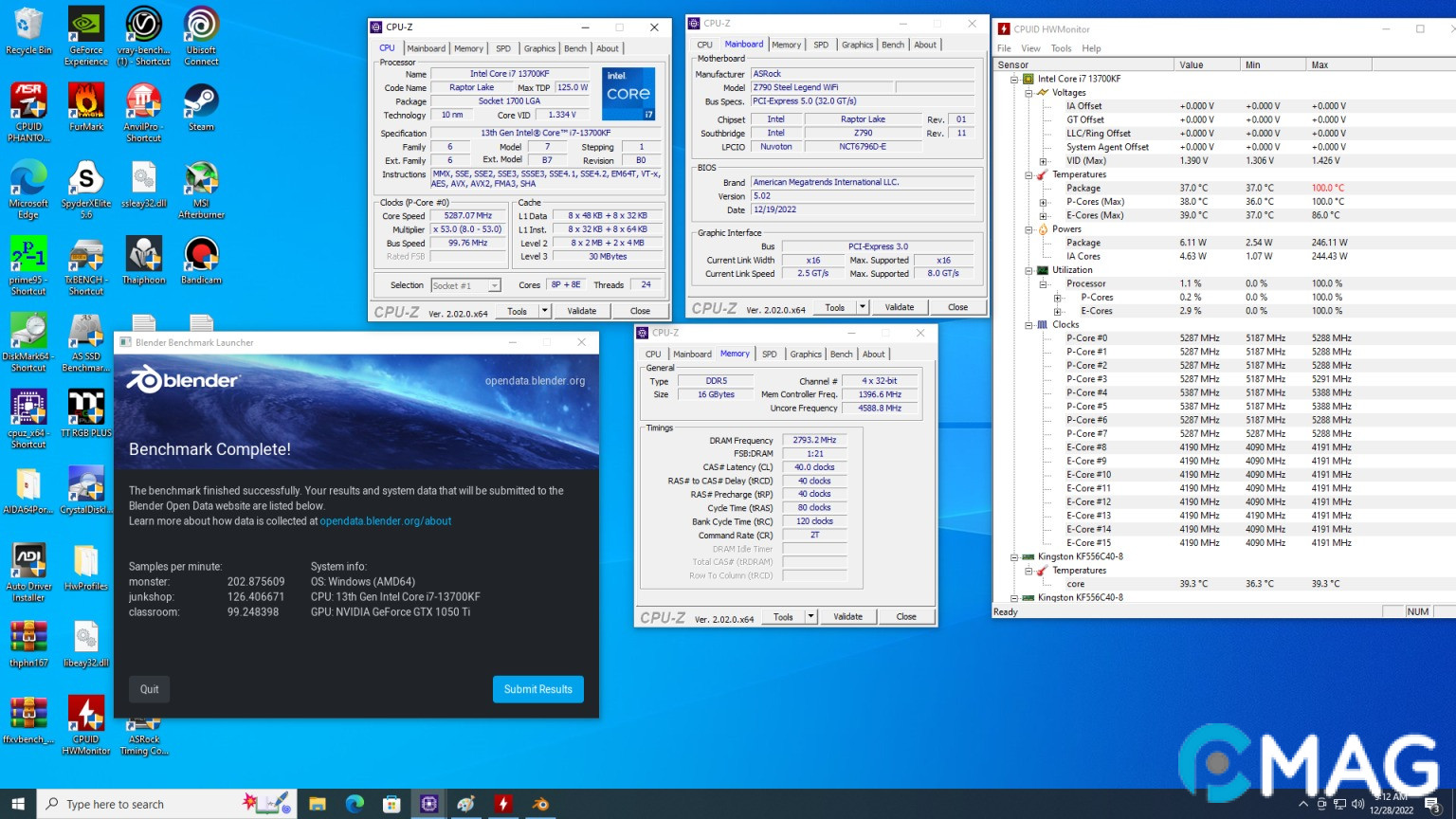Collapse the Clocks section in HWMonitor

coord(1028,325)
